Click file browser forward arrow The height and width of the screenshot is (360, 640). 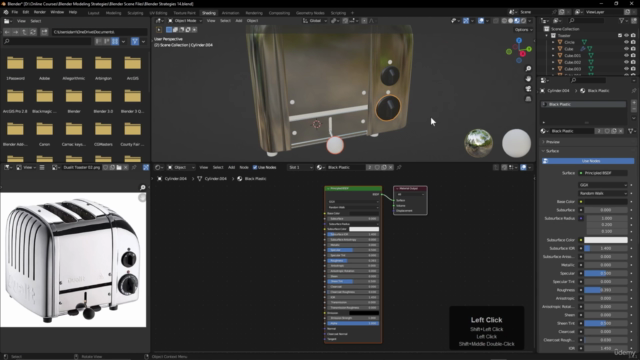click(x=16, y=32)
